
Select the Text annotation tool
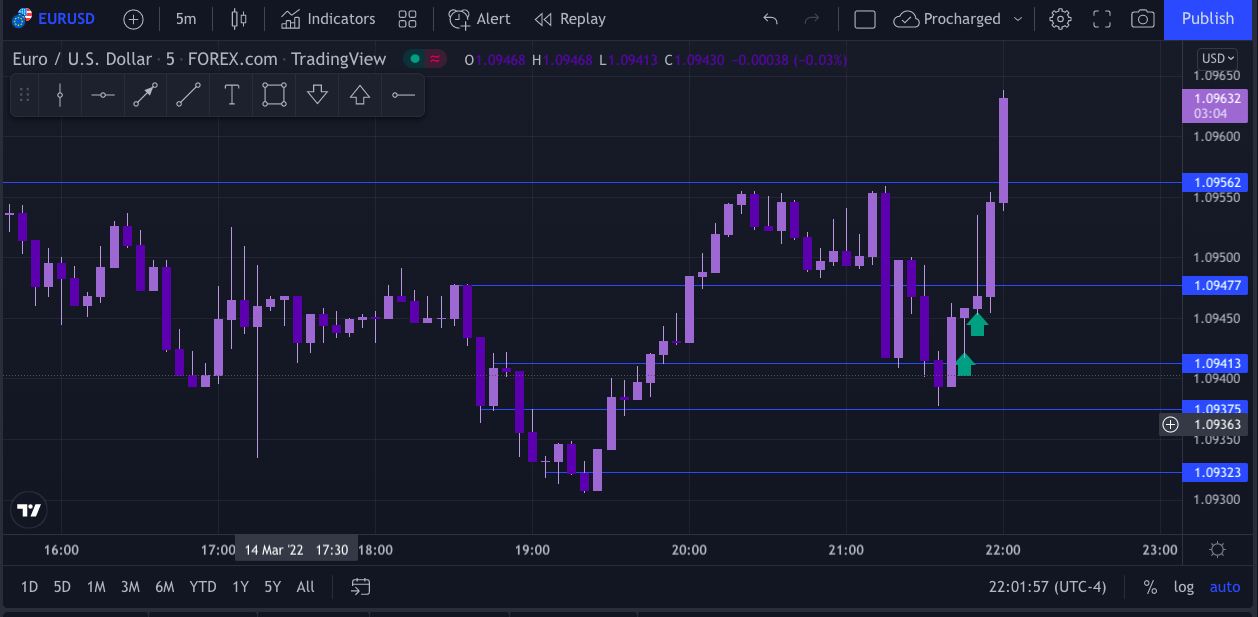[x=231, y=95]
